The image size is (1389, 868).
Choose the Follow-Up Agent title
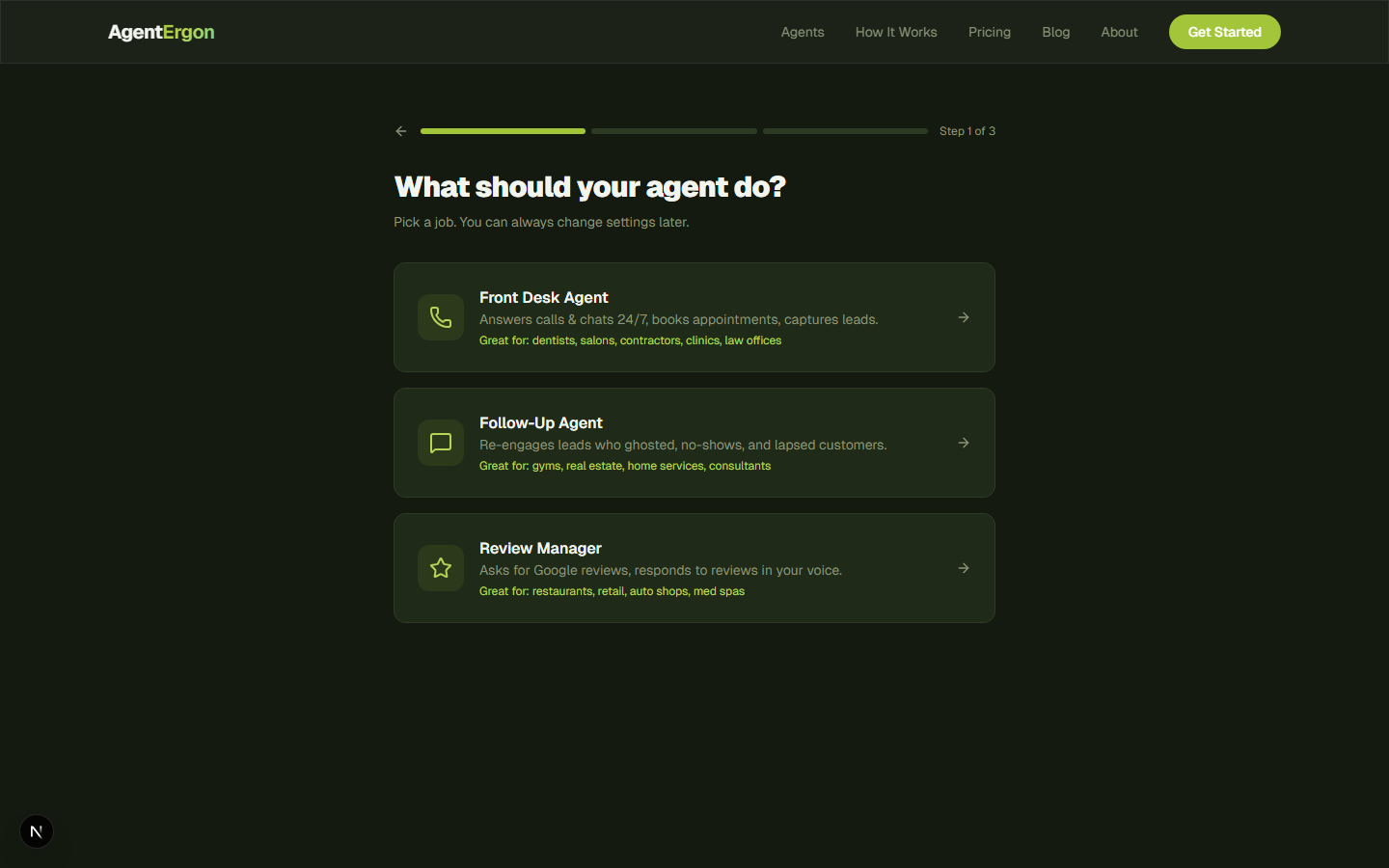coord(541,422)
